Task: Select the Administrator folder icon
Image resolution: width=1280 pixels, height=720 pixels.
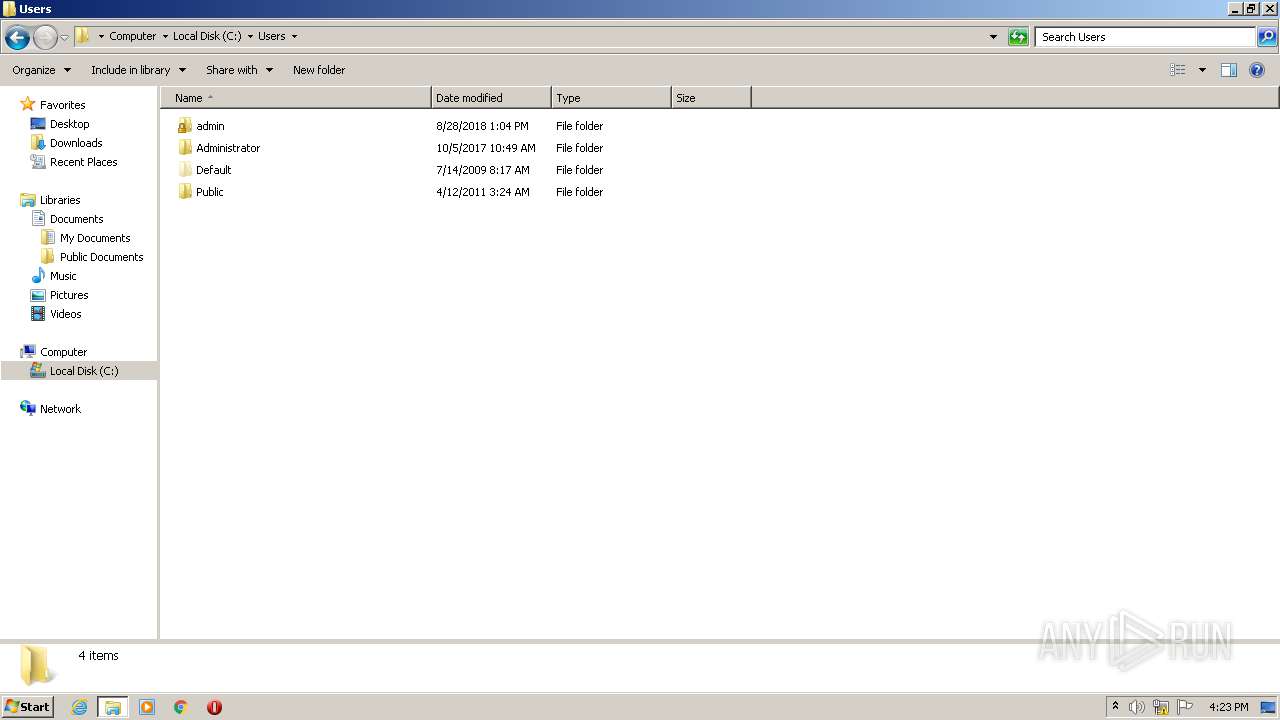Action: coord(185,148)
